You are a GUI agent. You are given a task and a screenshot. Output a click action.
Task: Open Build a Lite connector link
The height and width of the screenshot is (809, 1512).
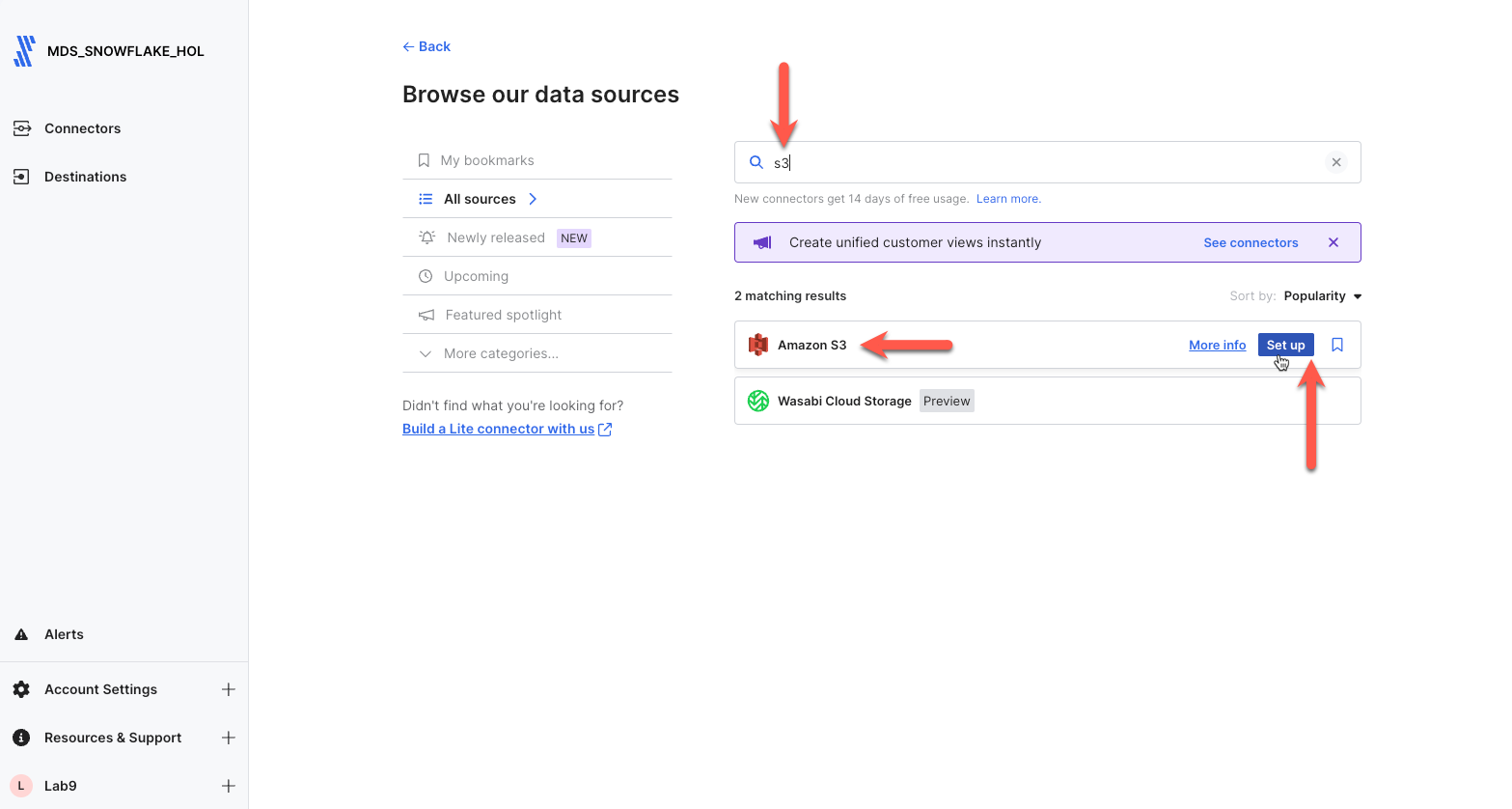(498, 429)
